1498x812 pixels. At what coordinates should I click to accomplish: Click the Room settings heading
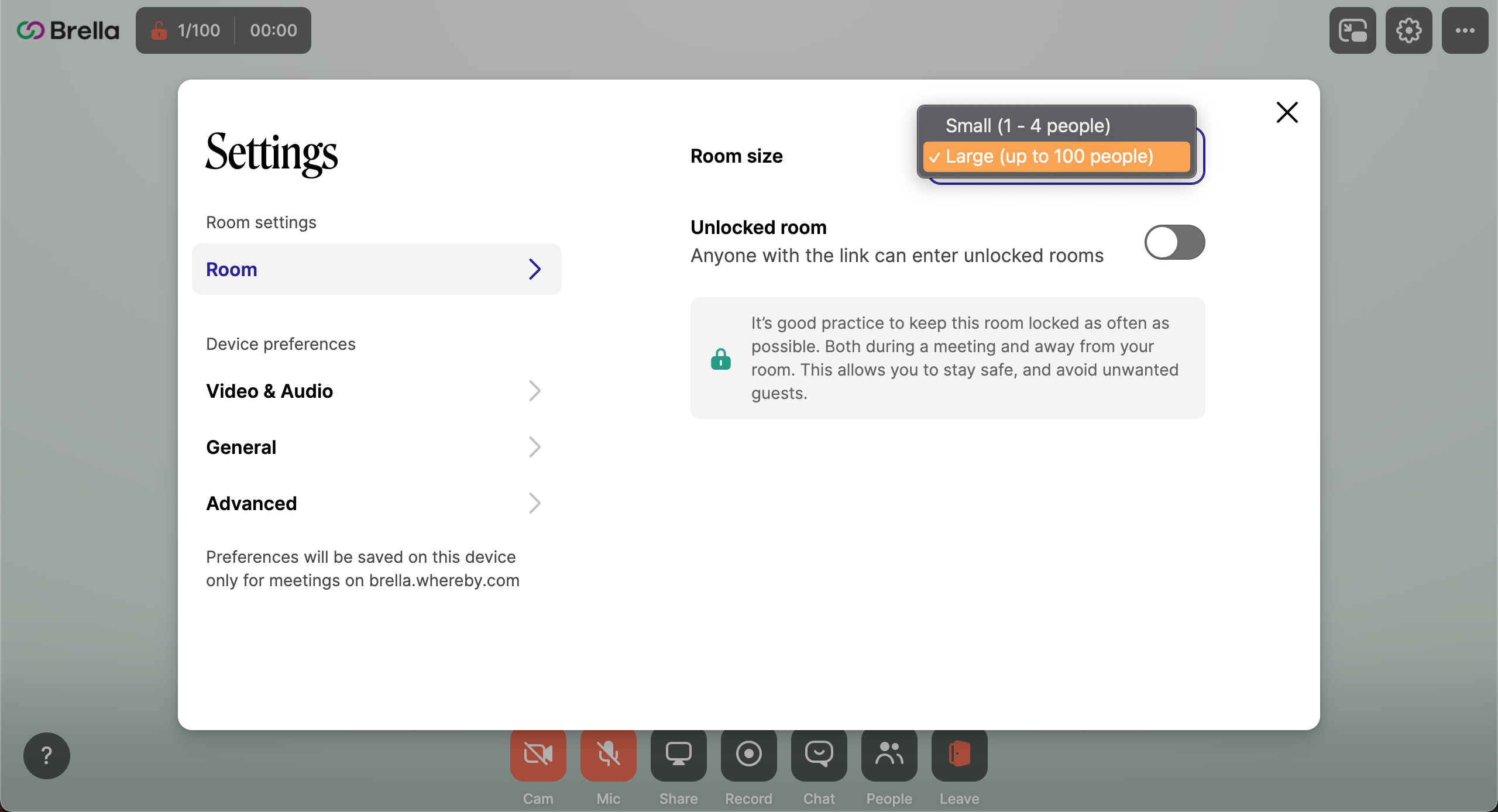pyautogui.click(x=261, y=222)
